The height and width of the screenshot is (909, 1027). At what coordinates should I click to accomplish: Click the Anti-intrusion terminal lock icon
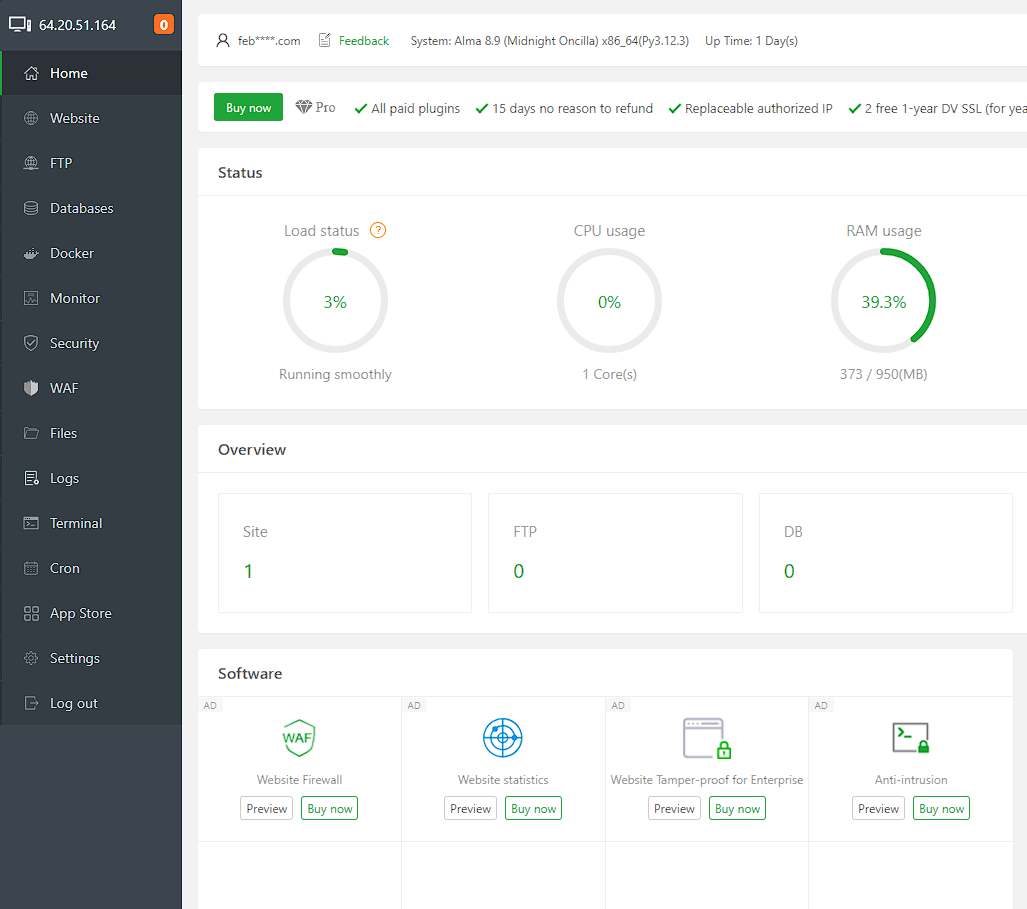click(910, 738)
